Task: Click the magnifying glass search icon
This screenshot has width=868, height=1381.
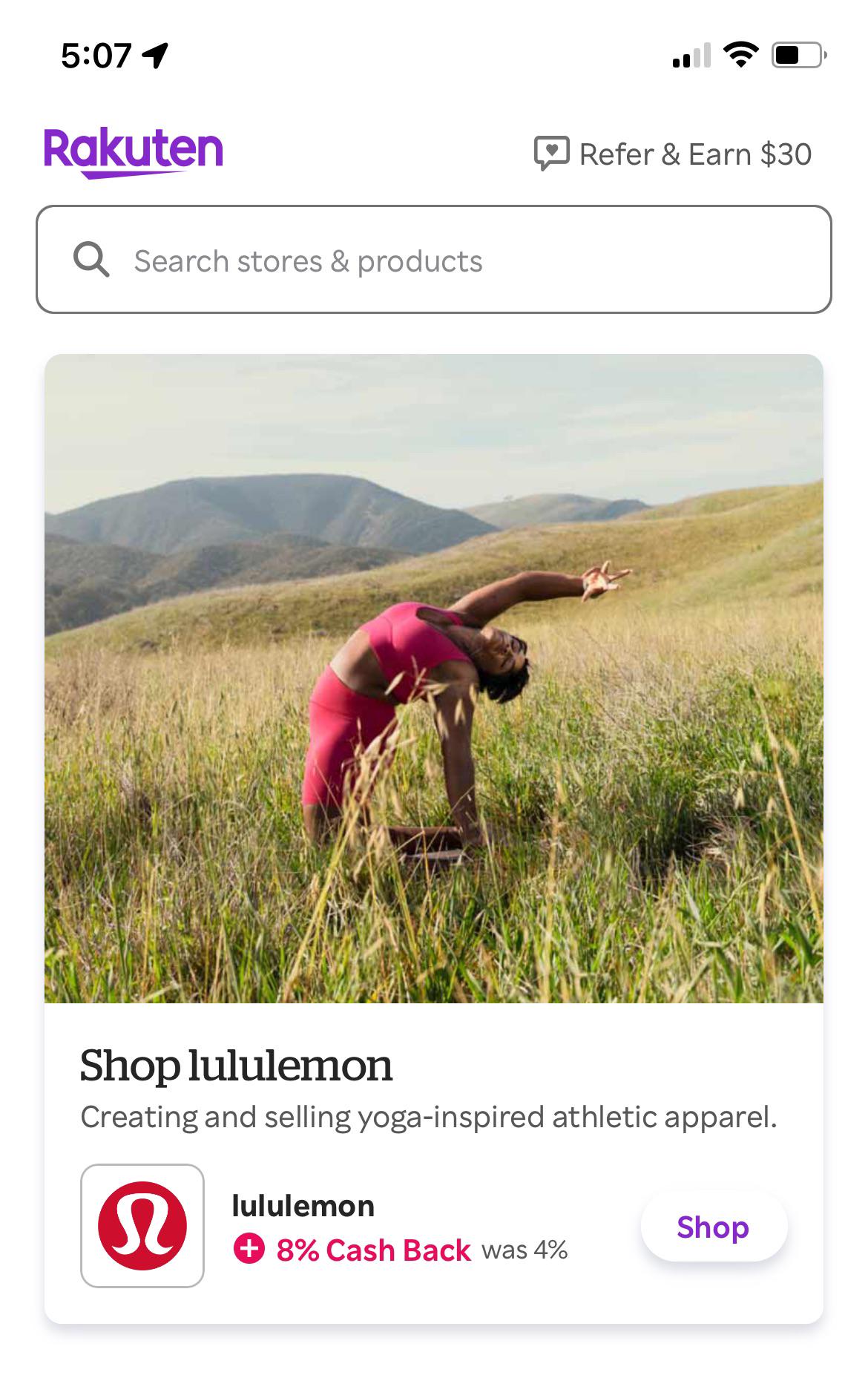Action: (91, 260)
